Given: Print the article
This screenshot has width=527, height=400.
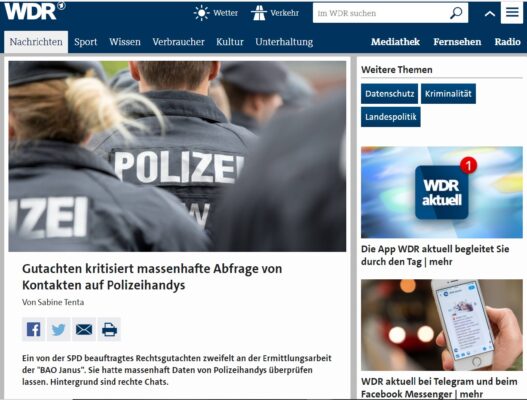Looking at the screenshot, I should coord(109,329).
